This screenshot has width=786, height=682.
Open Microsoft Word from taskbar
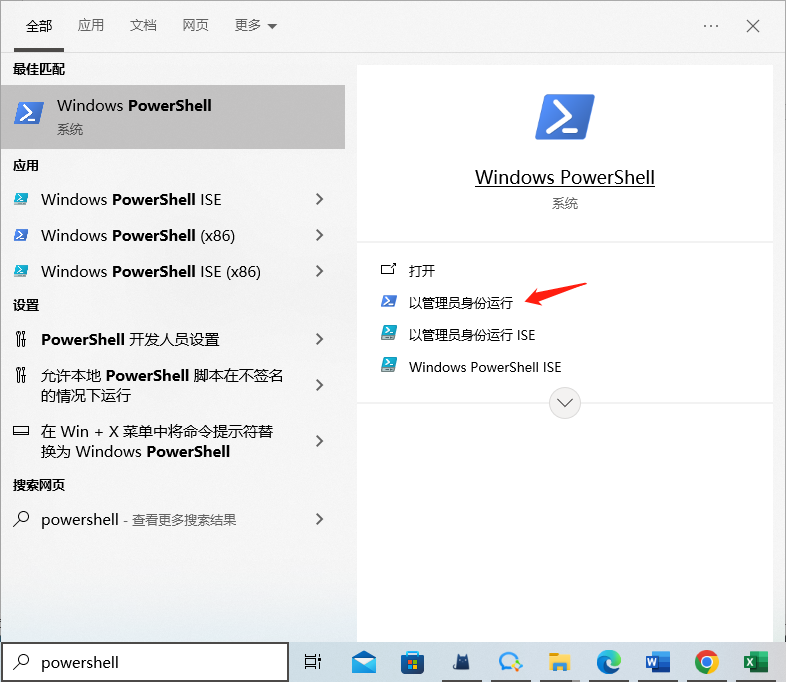(658, 662)
